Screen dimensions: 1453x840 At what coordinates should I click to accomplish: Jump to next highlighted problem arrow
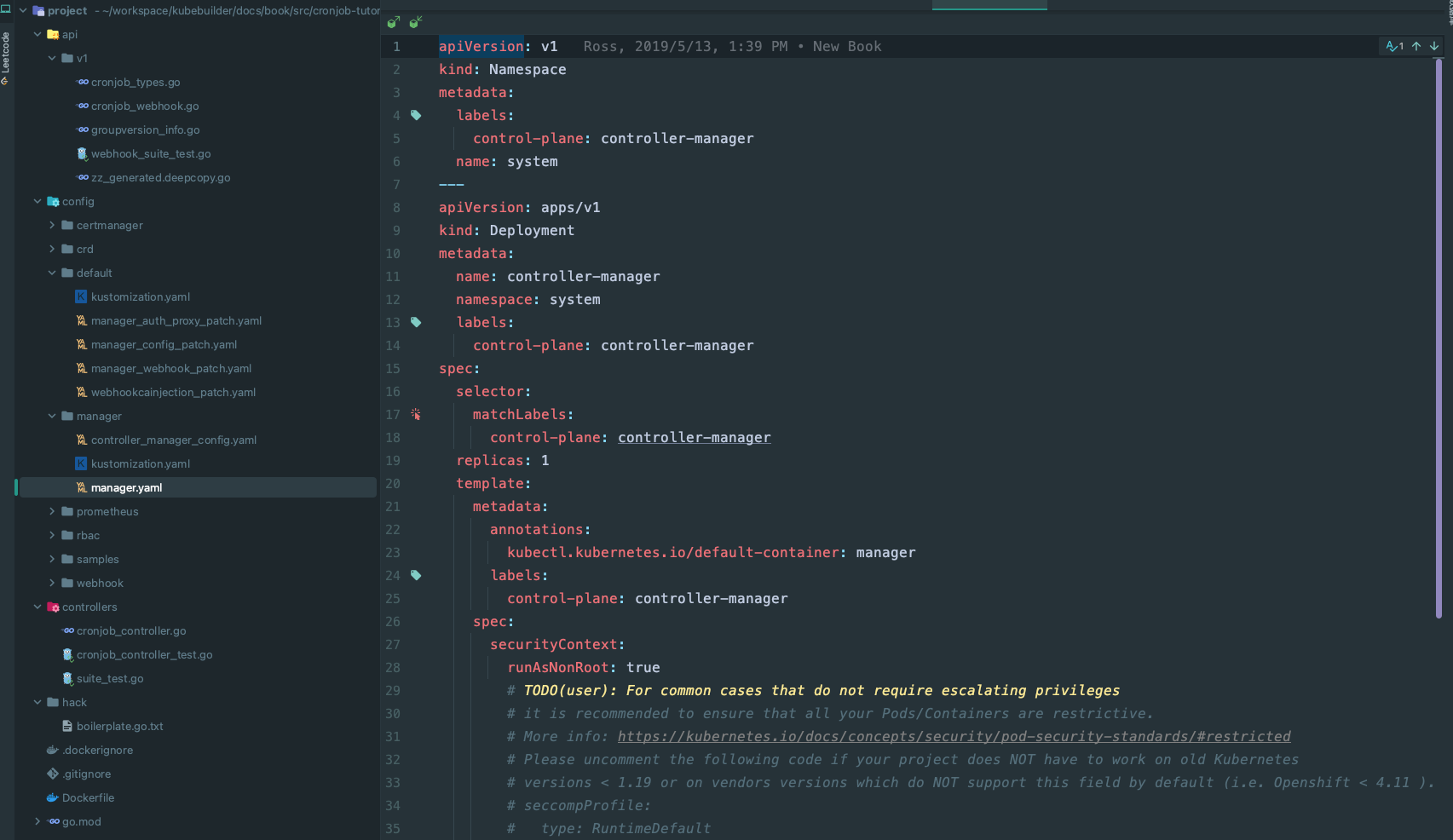click(x=1434, y=47)
